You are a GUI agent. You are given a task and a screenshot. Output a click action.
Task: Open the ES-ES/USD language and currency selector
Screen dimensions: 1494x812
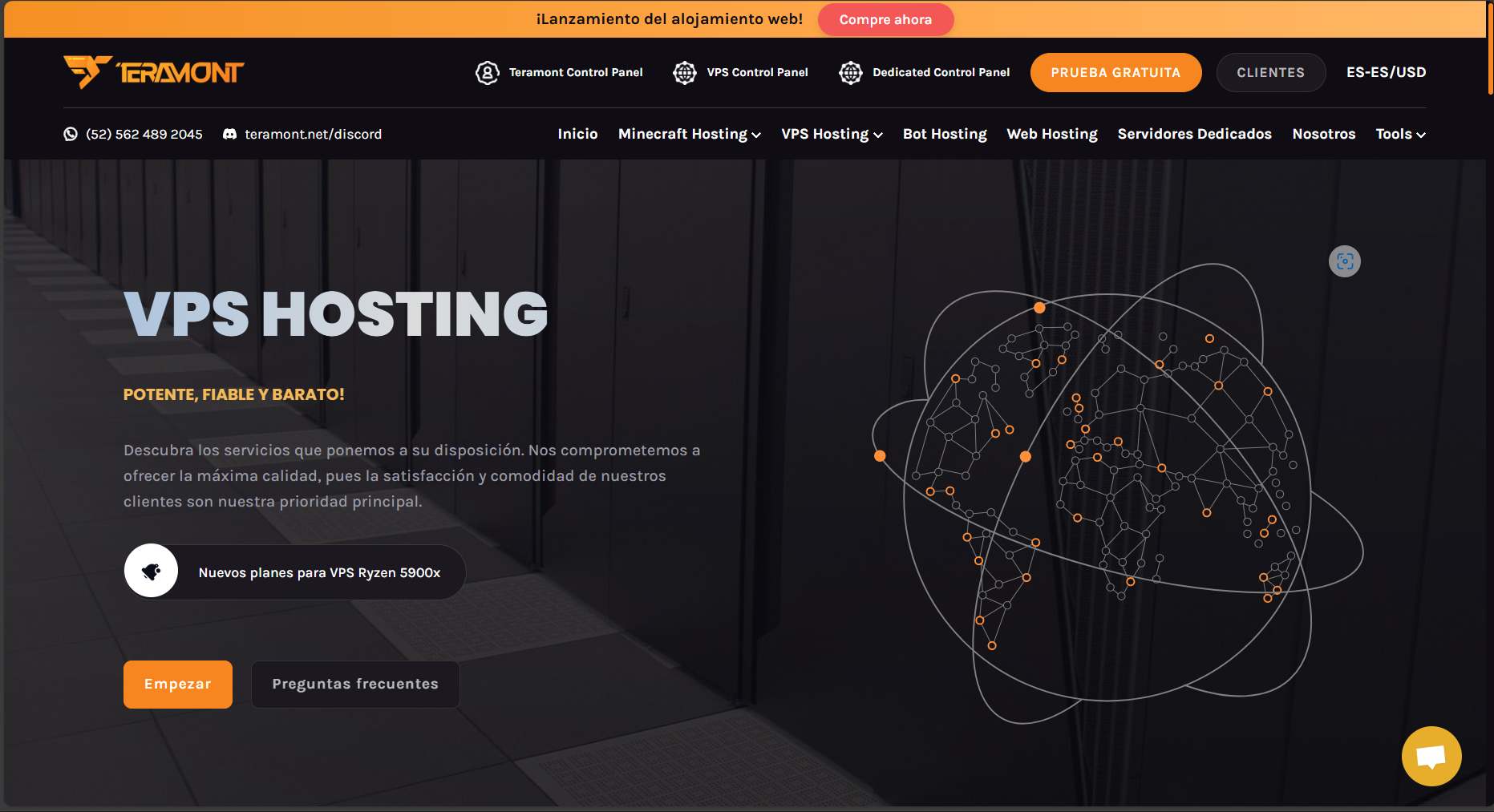(x=1386, y=72)
